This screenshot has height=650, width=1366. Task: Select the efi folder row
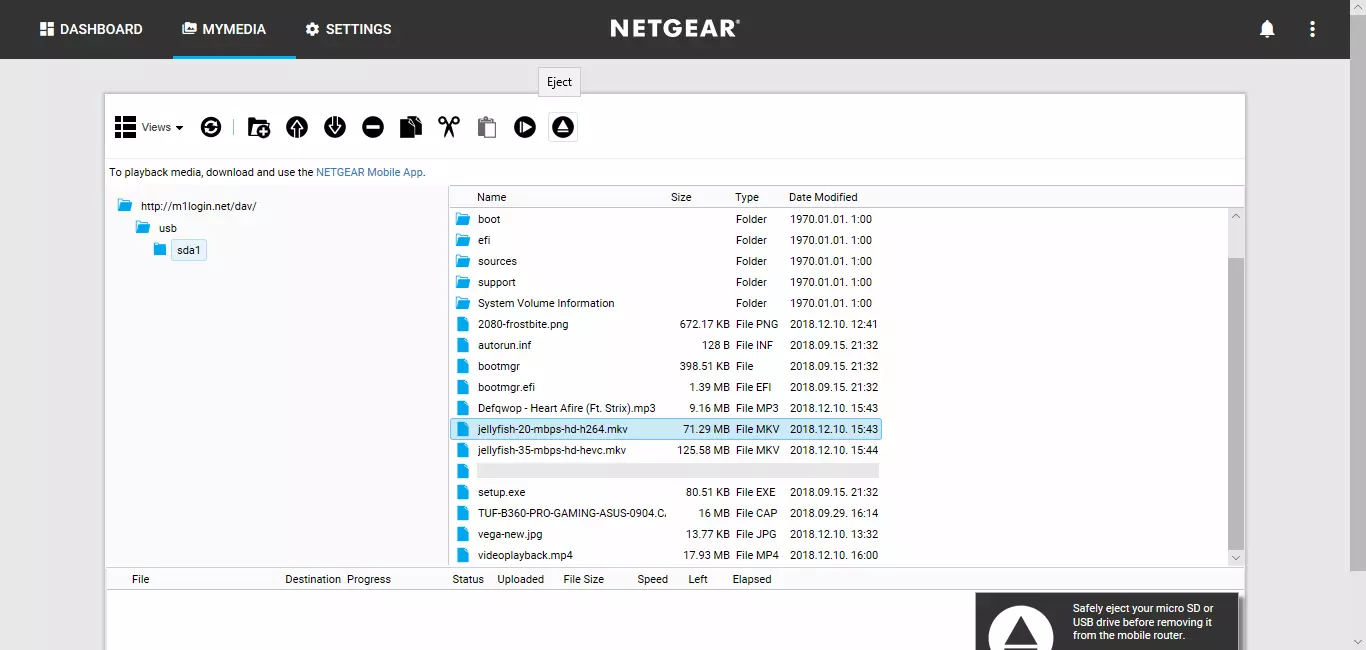click(666, 240)
